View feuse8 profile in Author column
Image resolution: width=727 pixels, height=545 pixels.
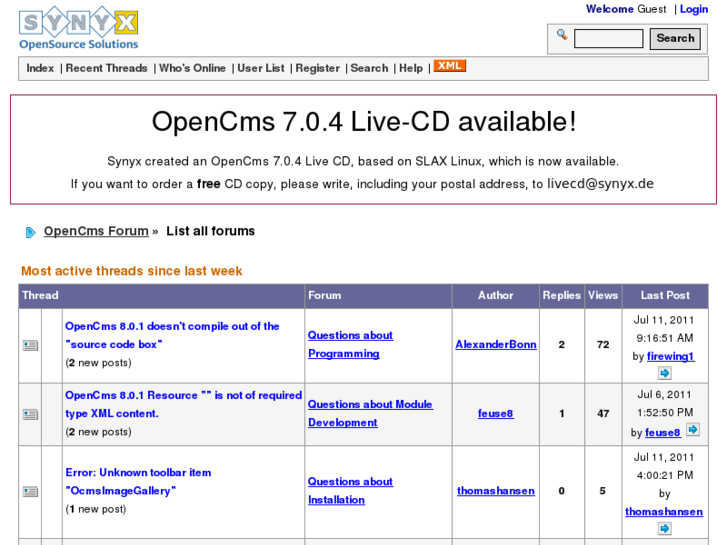pos(496,414)
